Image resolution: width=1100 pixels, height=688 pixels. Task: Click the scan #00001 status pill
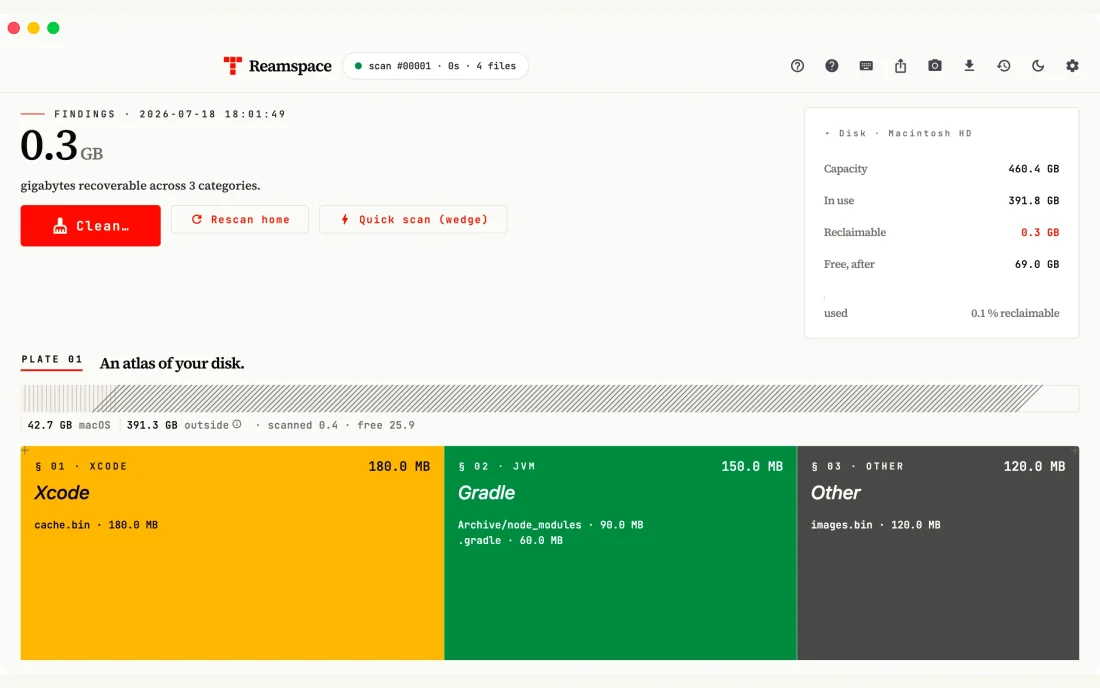(435, 66)
